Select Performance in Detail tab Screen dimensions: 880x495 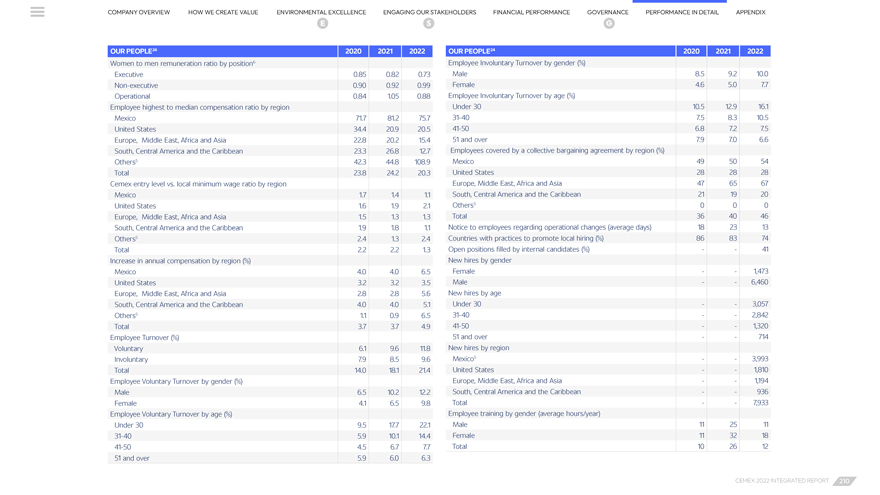pyautogui.click(x=682, y=12)
